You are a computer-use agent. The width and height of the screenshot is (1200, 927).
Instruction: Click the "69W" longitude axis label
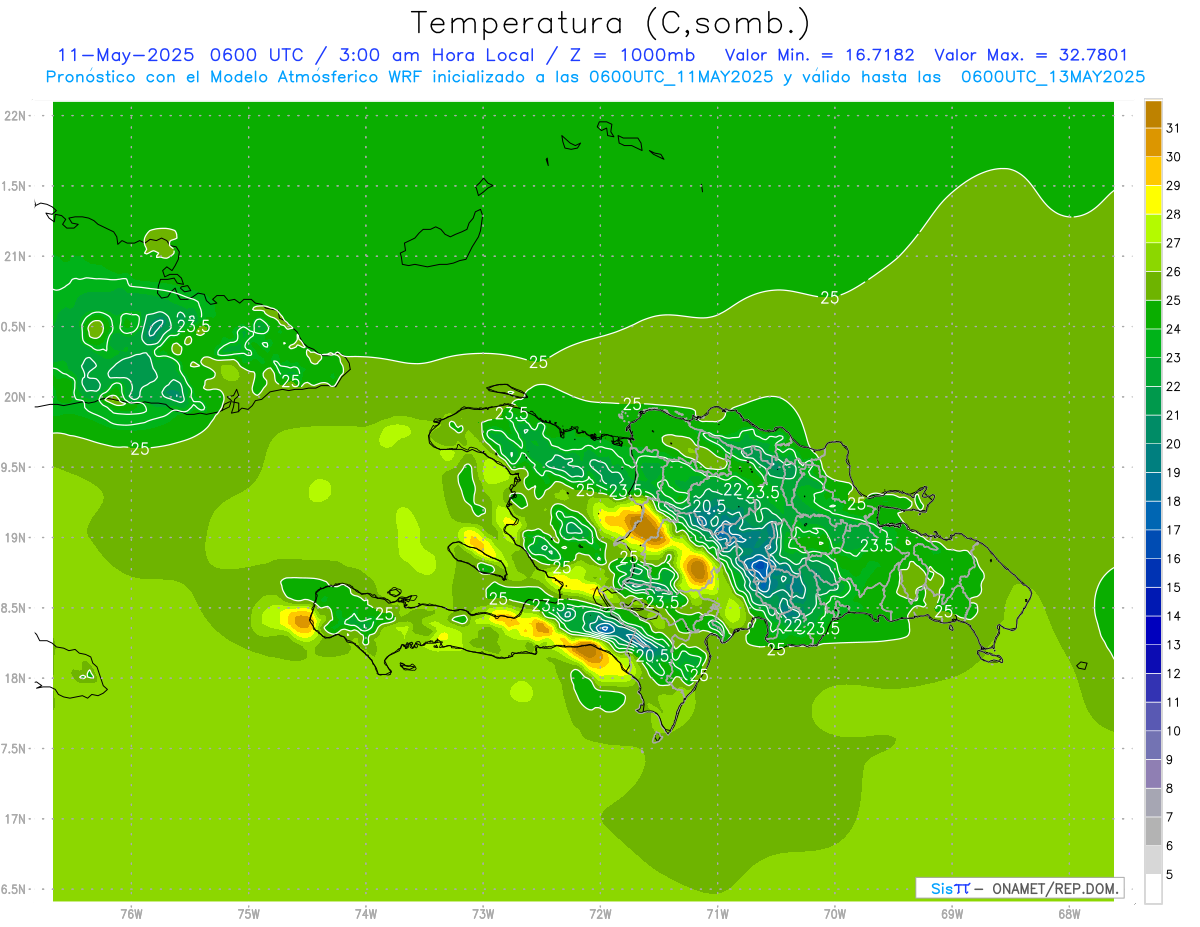[952, 914]
